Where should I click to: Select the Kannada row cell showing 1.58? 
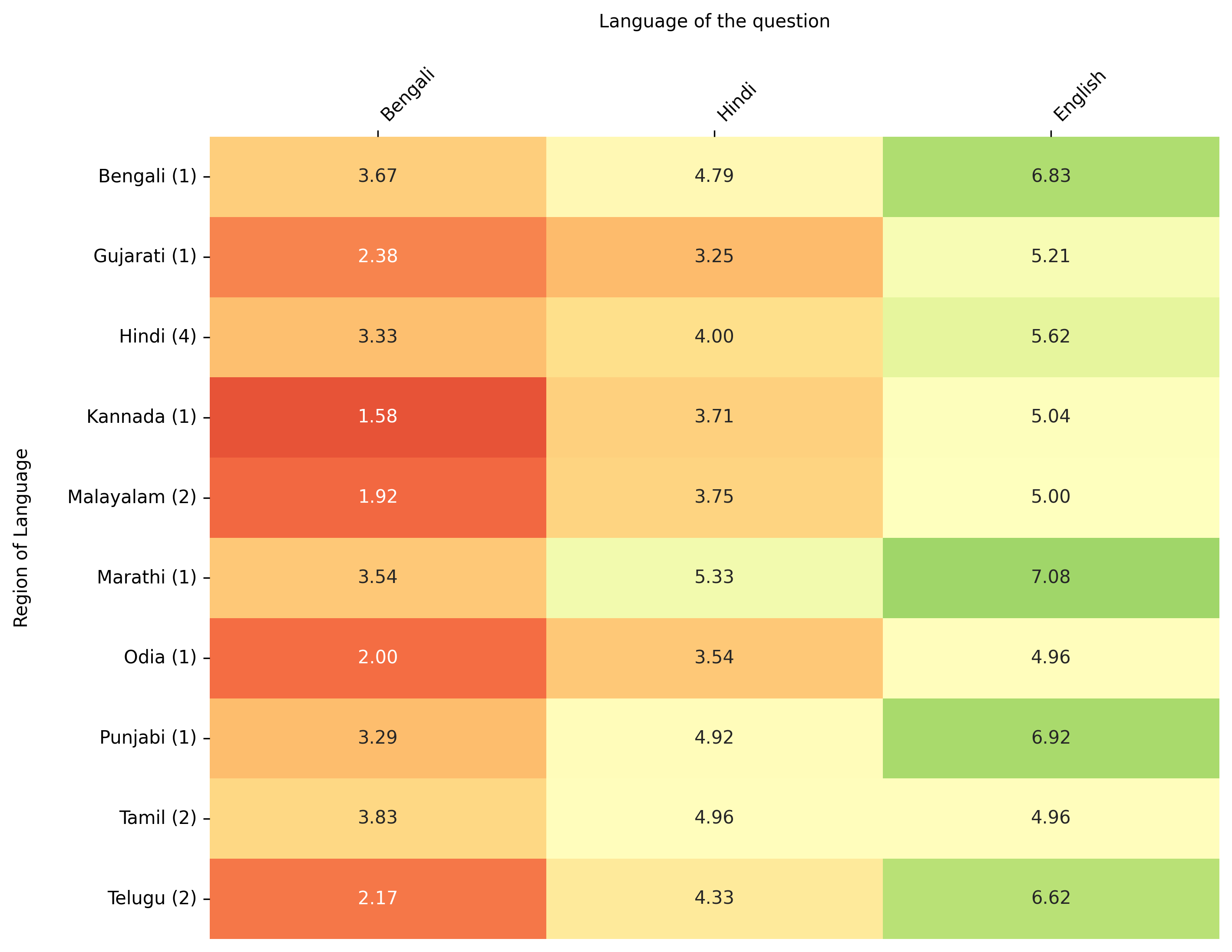[x=377, y=417]
